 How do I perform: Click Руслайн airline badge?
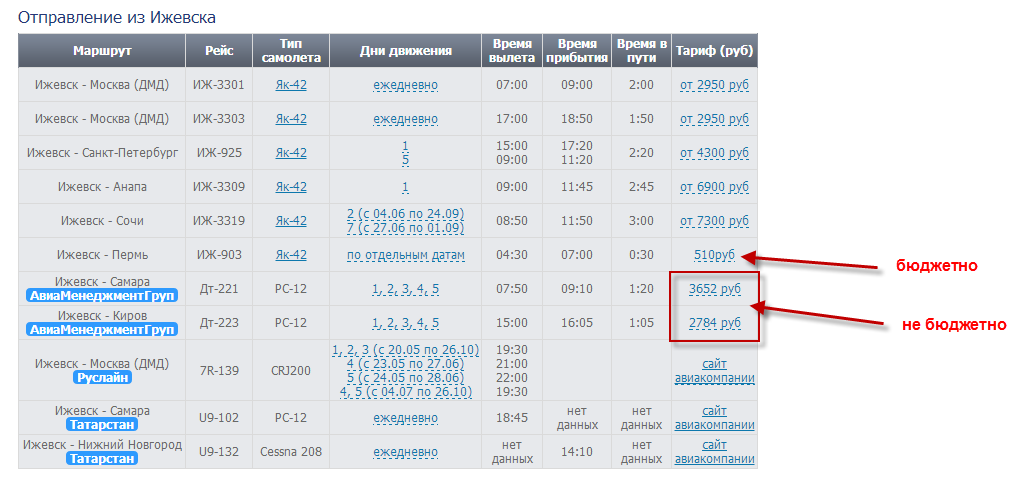(x=102, y=378)
